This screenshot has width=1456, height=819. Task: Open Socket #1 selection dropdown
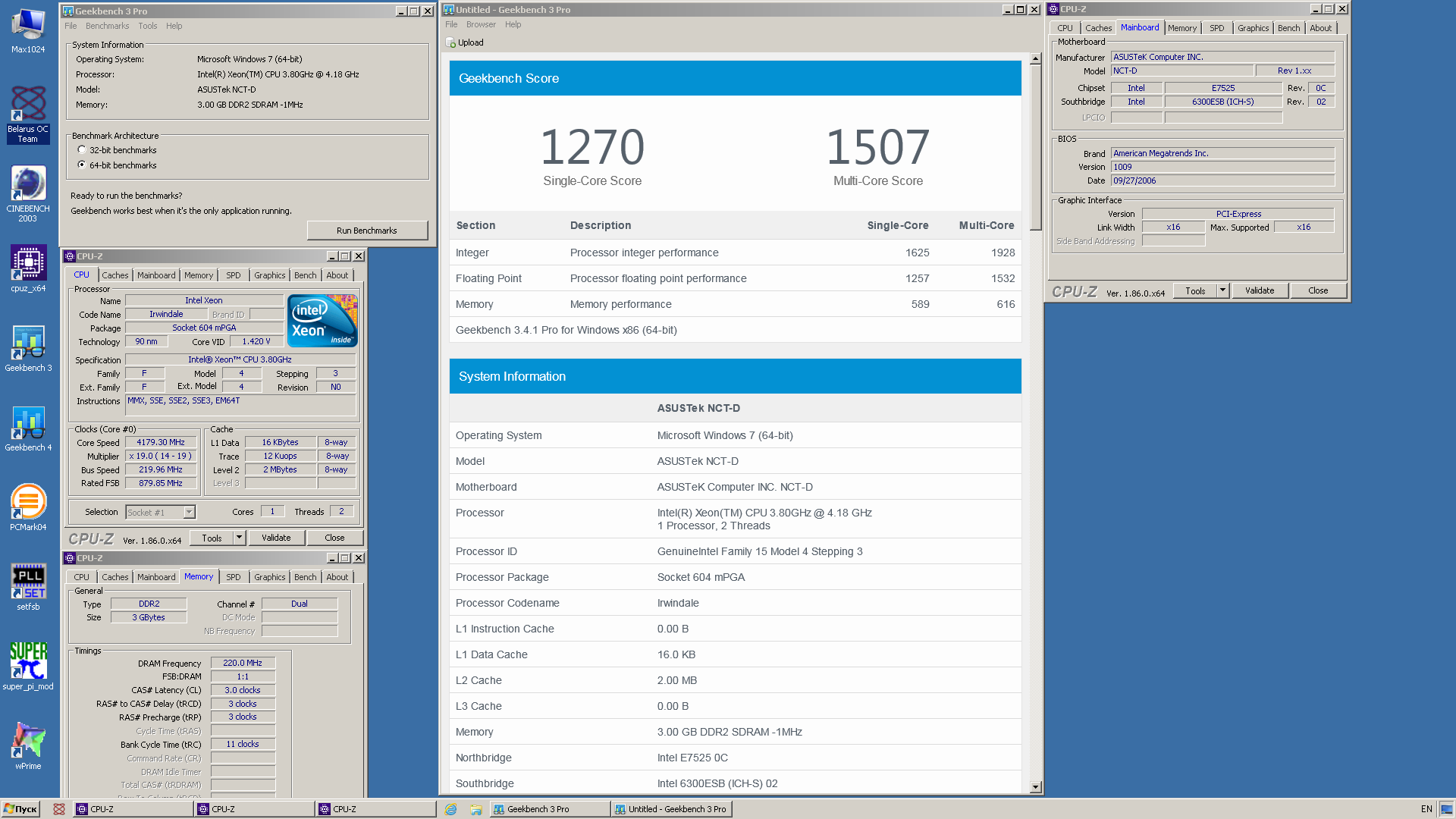point(190,513)
